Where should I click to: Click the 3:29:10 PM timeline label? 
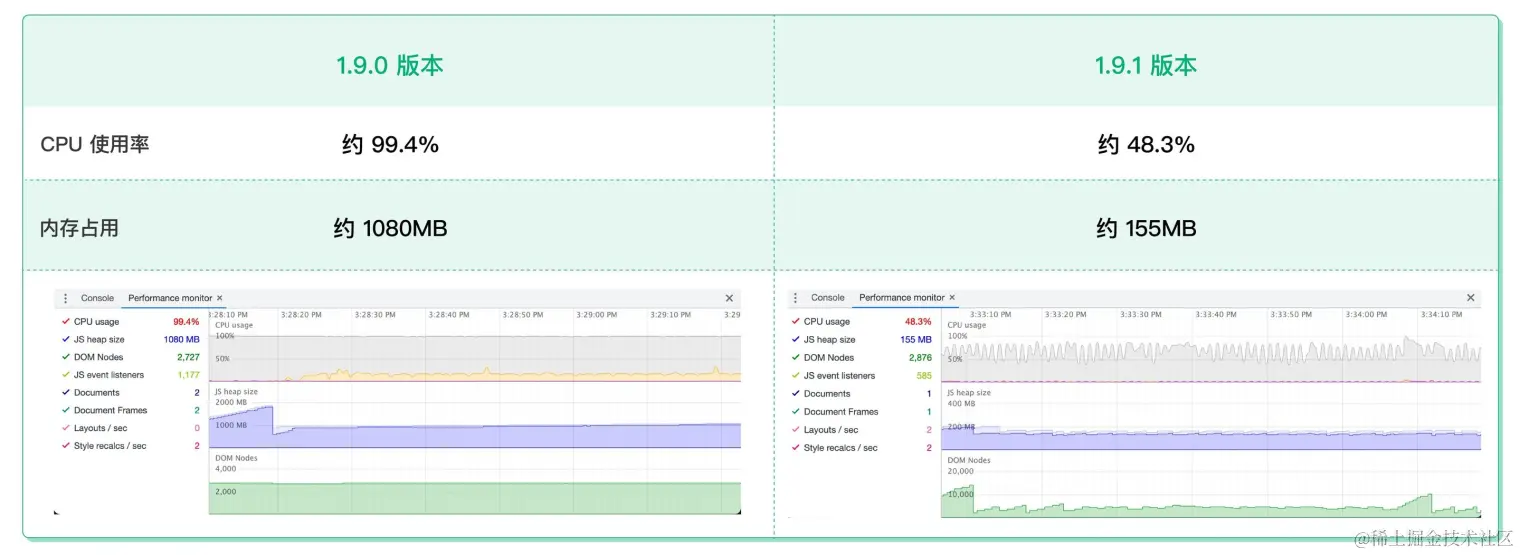(x=670, y=314)
